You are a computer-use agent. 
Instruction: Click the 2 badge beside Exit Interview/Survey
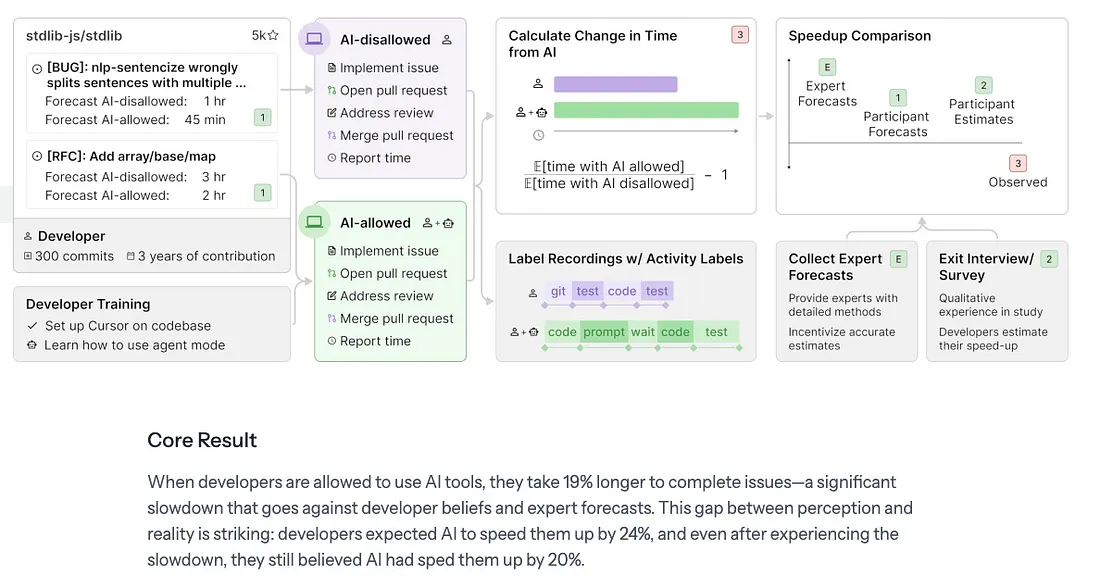click(x=1049, y=259)
